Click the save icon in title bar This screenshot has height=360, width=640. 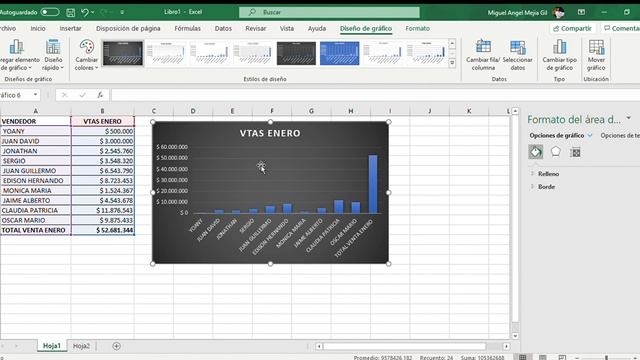click(71, 13)
